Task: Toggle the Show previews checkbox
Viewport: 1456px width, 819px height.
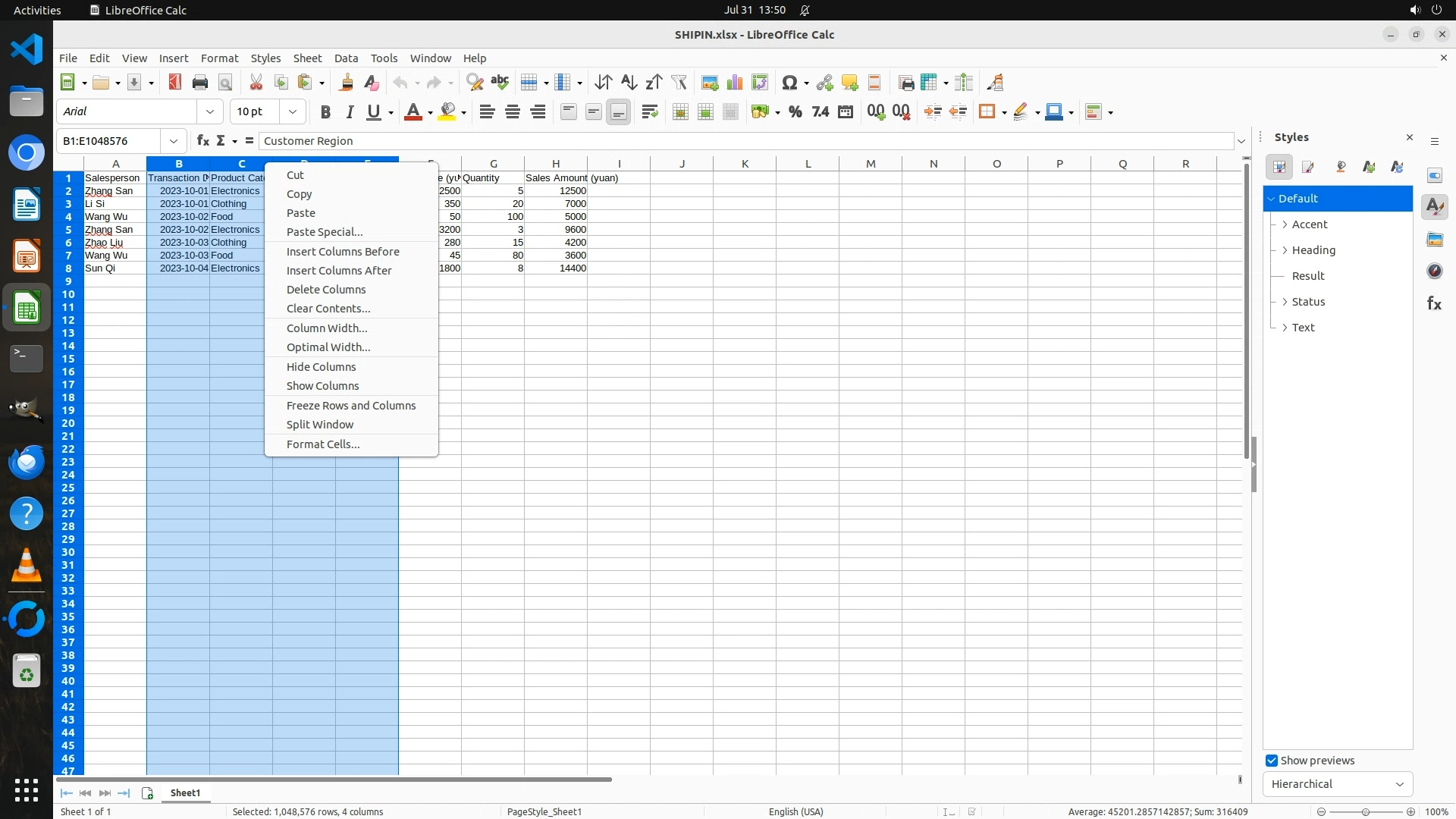Action: coord(1272,761)
